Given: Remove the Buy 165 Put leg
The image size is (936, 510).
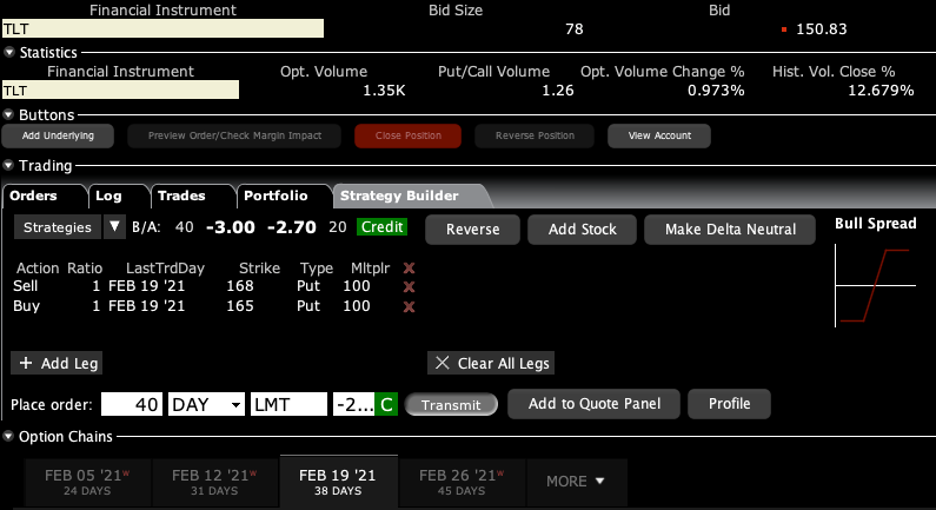Looking at the screenshot, I should 409,307.
